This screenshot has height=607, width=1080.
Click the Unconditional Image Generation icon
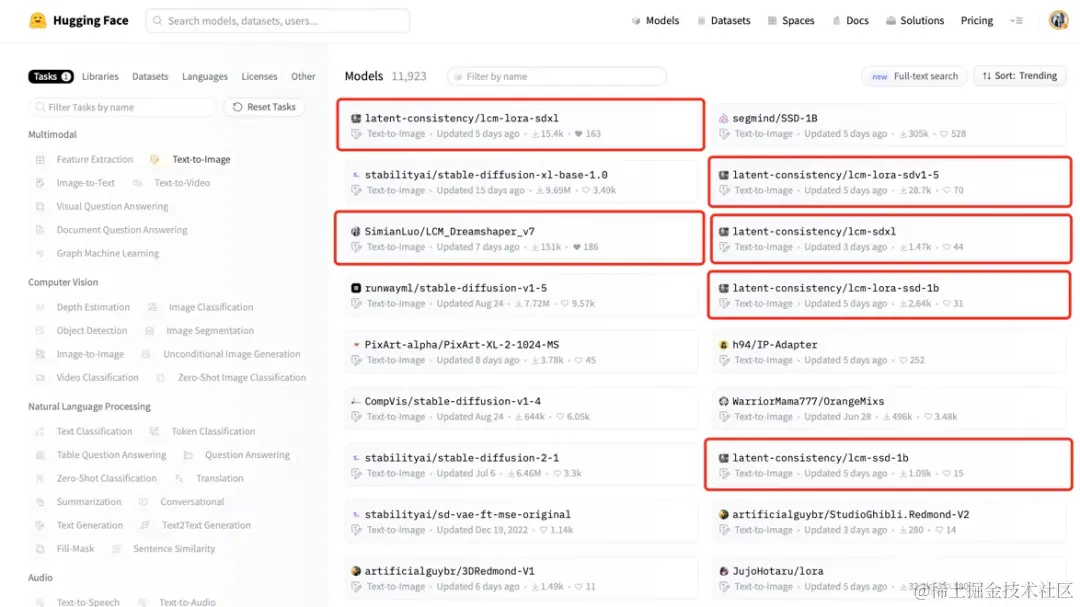pos(146,354)
